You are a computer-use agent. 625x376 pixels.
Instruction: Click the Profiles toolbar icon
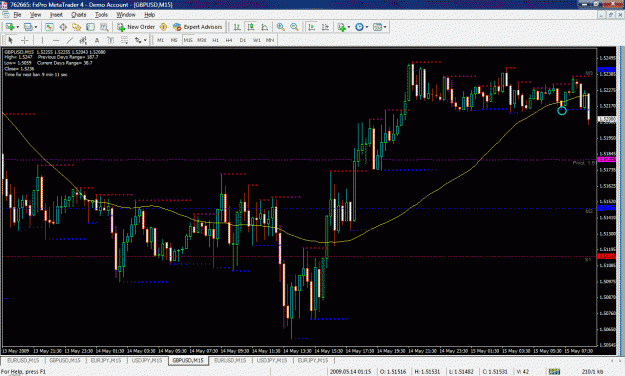click(x=28, y=27)
